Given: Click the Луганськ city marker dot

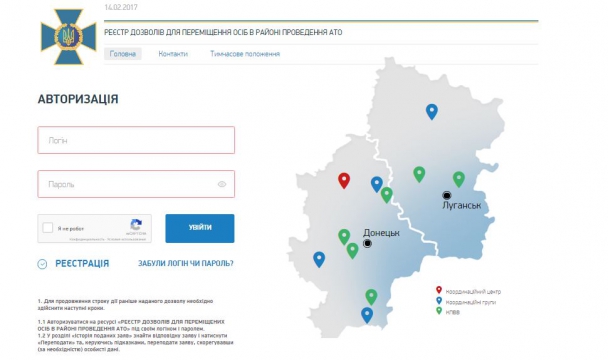Looking at the screenshot, I should pyautogui.click(x=447, y=195).
